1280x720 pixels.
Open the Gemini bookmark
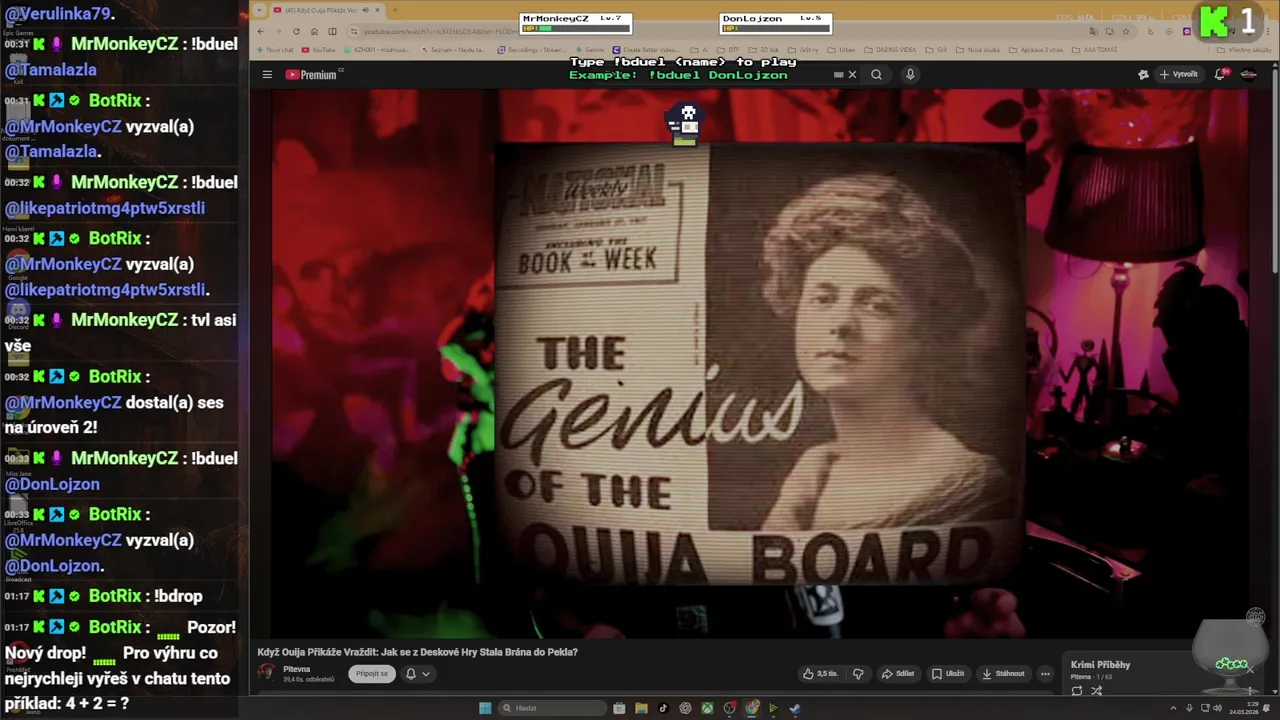coord(590,50)
